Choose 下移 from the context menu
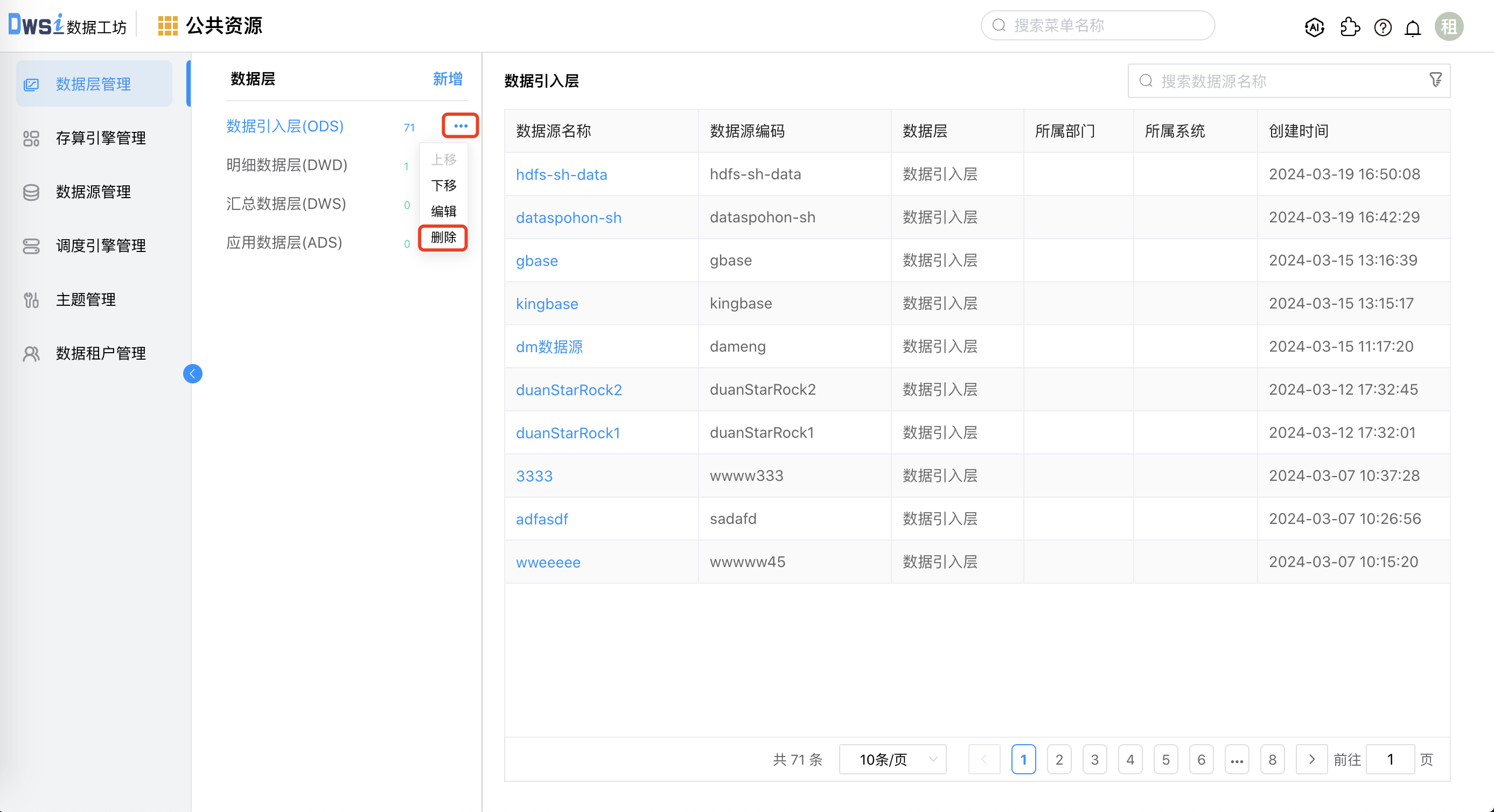 [x=444, y=185]
